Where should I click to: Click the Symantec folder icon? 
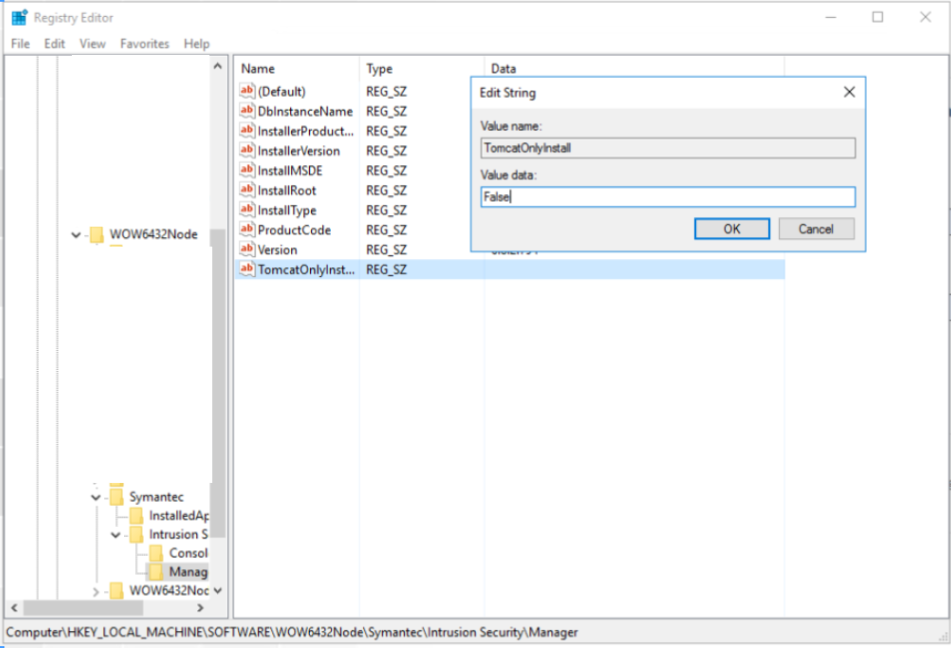click(x=116, y=496)
